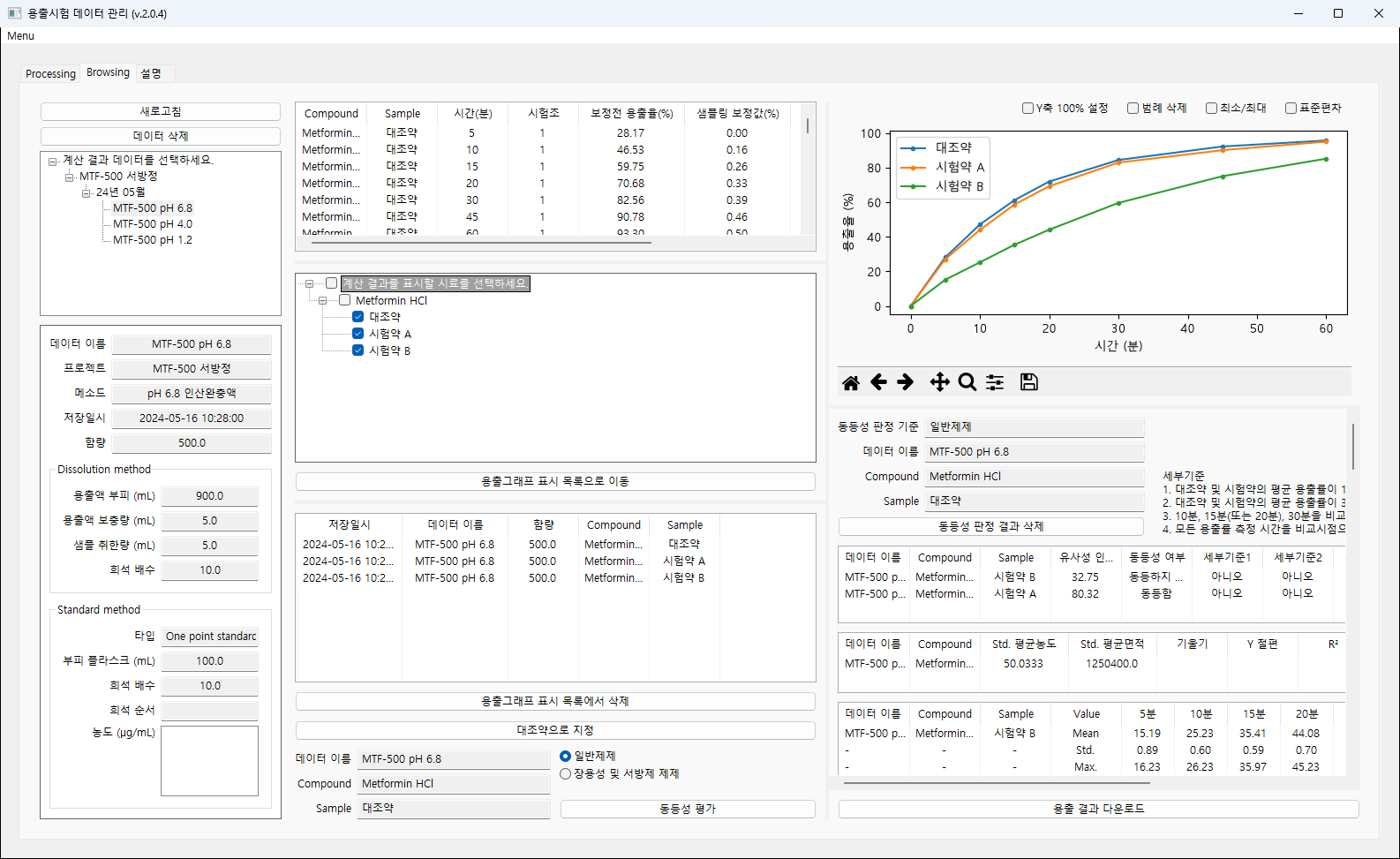
Task: Click the 용출 결과 다운로드 button
Action: point(1099,809)
